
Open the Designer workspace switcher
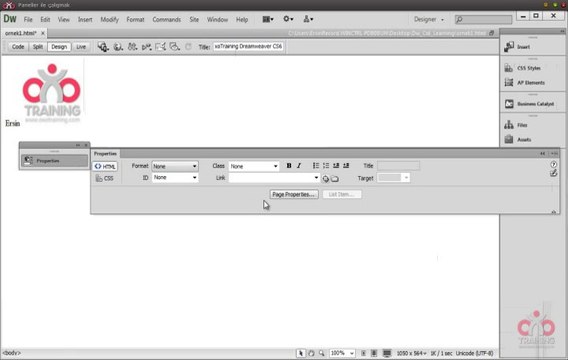point(429,19)
